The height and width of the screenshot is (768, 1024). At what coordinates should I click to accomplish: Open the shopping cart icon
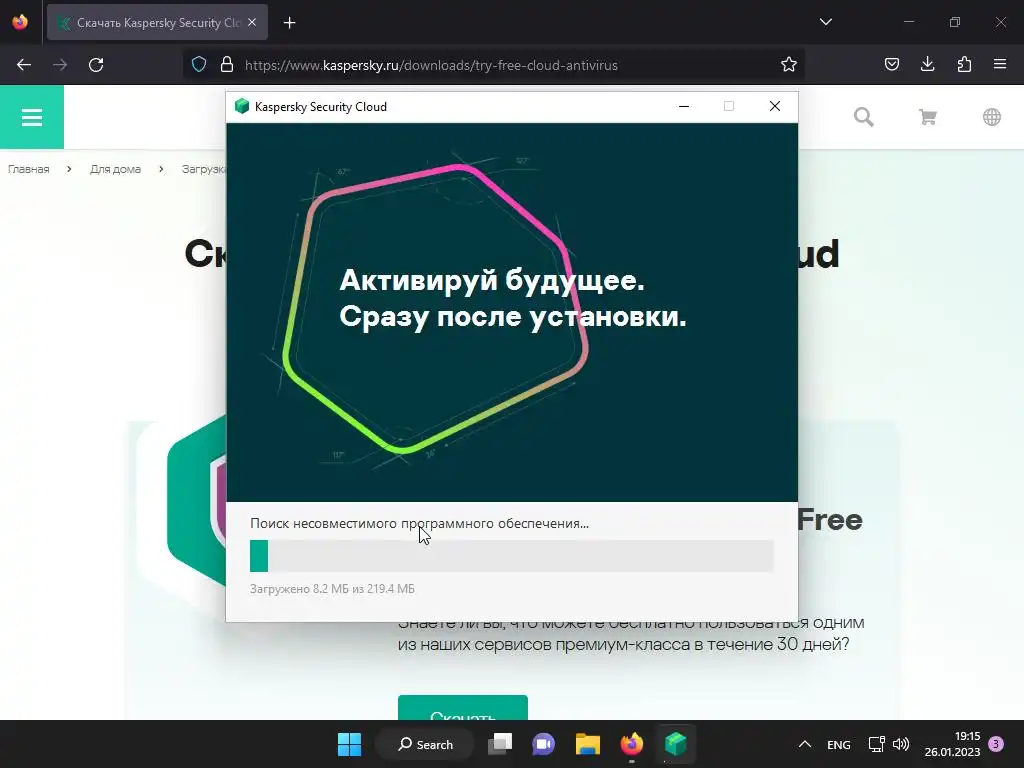click(927, 117)
